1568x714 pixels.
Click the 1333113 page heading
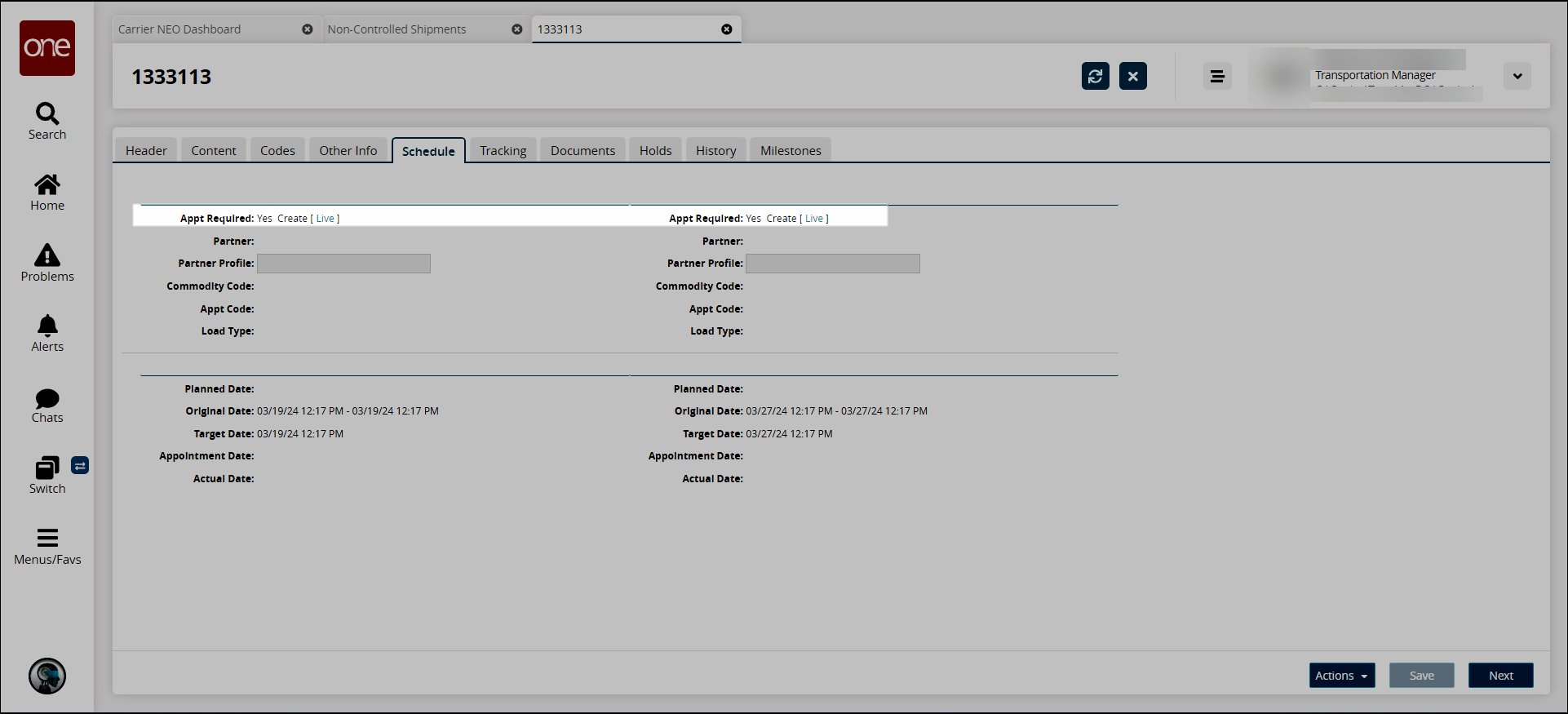point(171,77)
